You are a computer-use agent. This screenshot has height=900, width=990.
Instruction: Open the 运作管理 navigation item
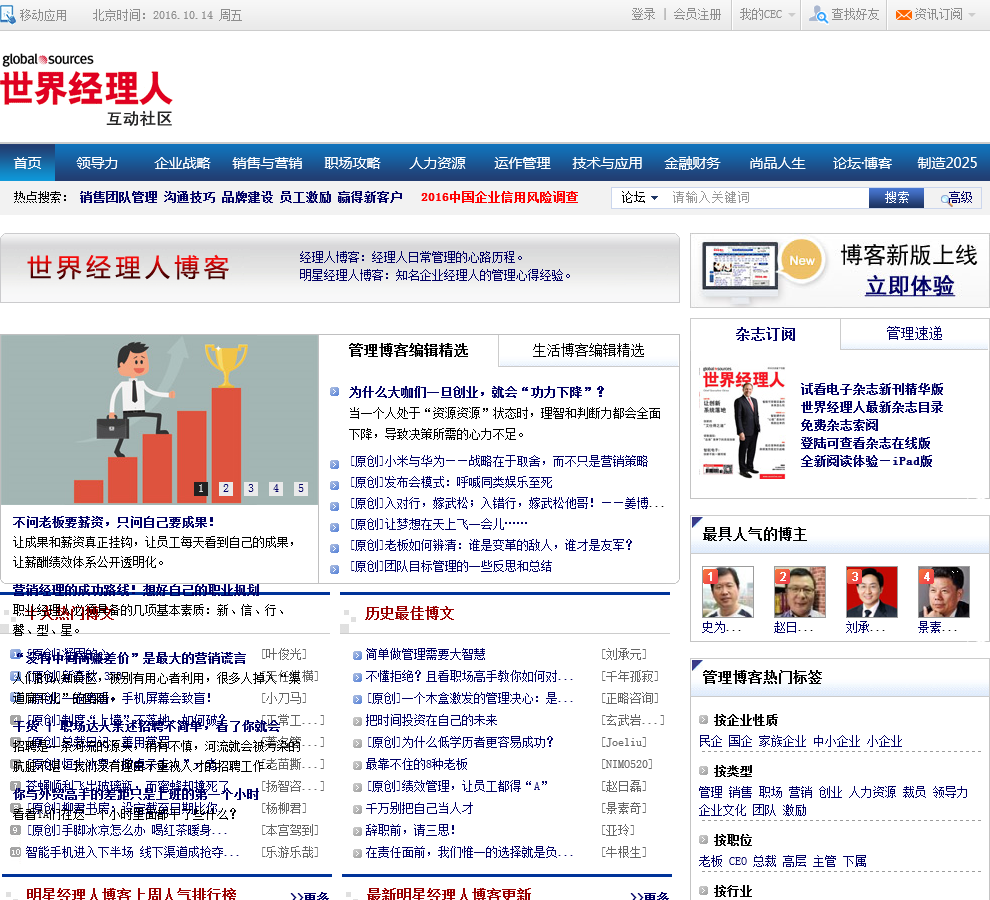pyautogui.click(x=522, y=163)
